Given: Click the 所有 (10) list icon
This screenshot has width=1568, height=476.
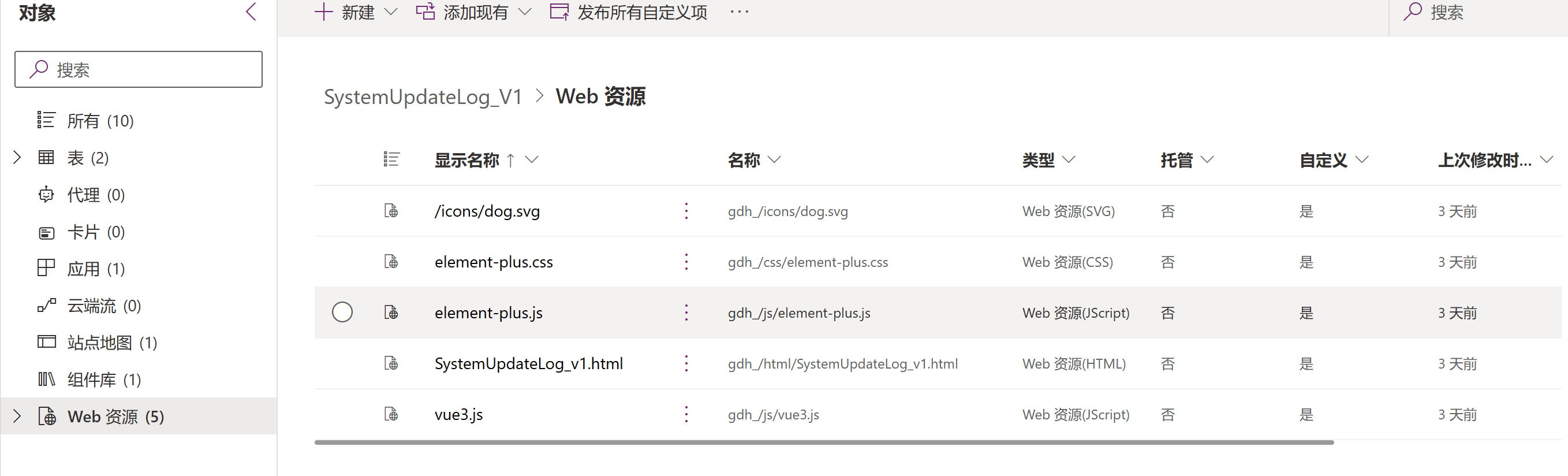Looking at the screenshot, I should tap(46, 120).
